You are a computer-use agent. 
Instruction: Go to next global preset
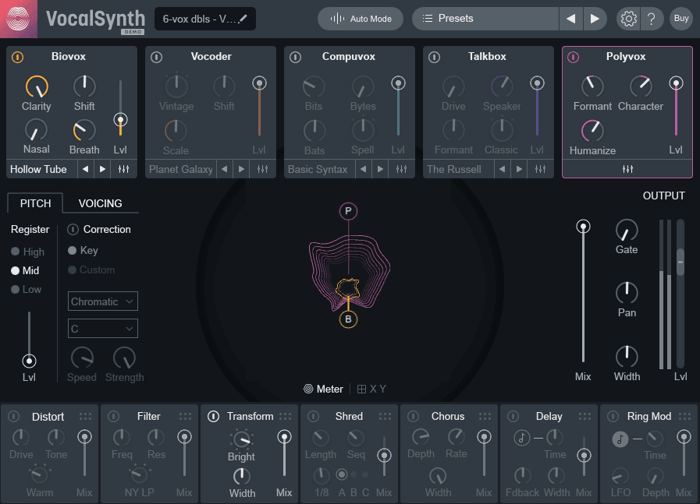click(x=594, y=19)
